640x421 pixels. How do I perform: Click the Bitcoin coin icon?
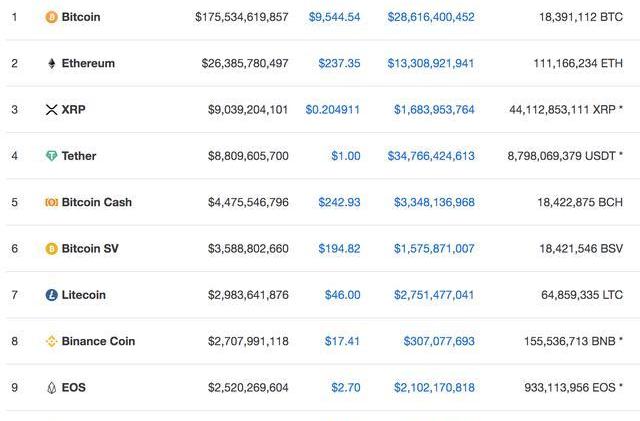pyautogui.click(x=52, y=17)
